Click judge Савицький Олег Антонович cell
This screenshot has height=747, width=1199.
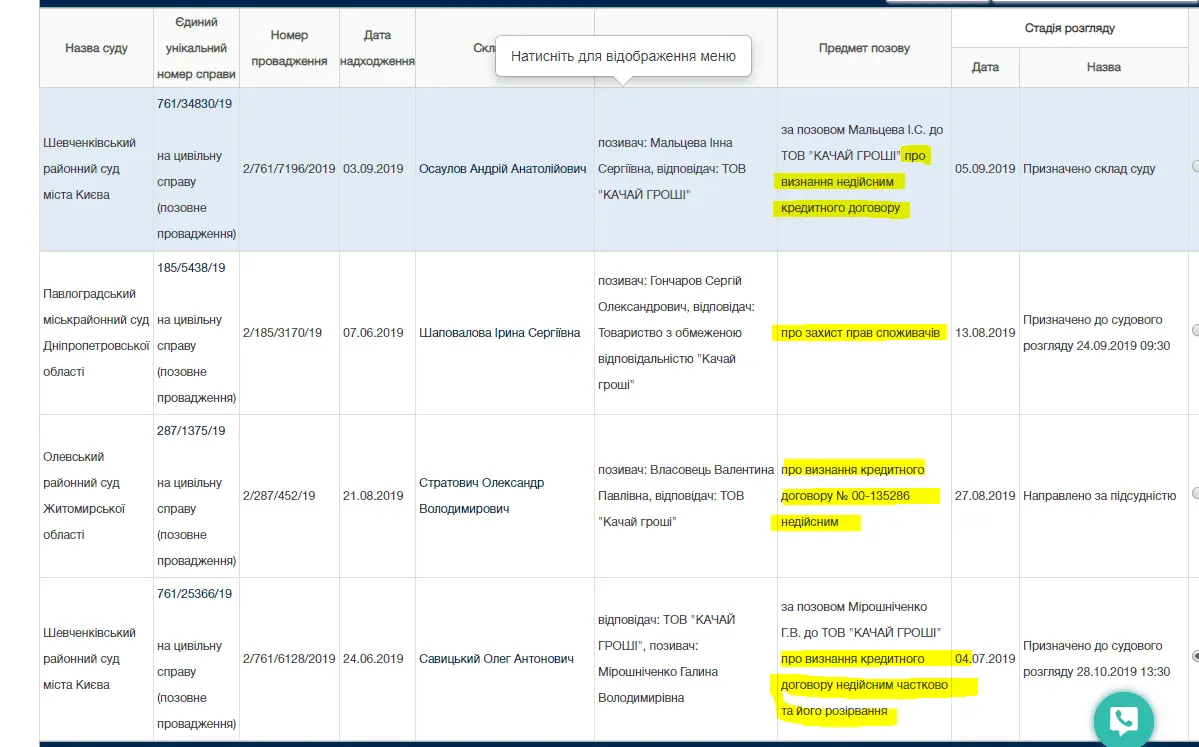click(x=496, y=659)
